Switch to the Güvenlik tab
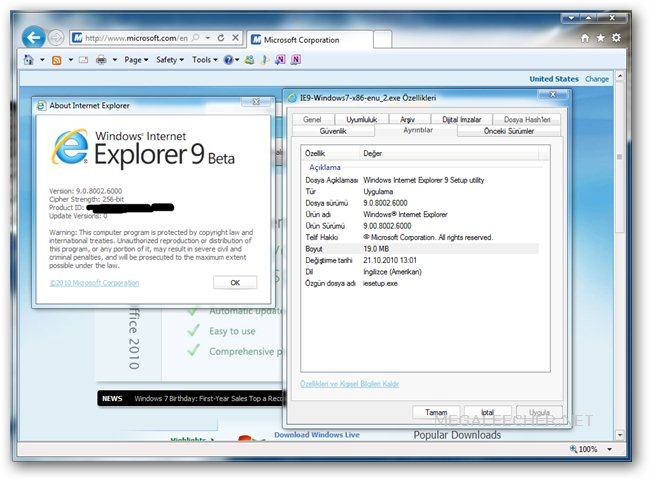The height and width of the screenshot is (480, 650). pos(333,131)
